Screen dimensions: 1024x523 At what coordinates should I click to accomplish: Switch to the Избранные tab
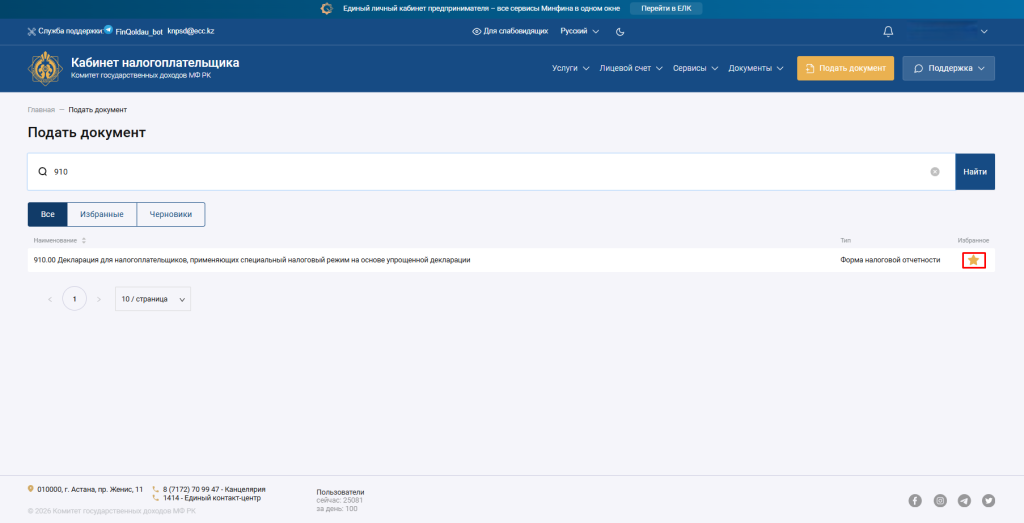point(101,214)
